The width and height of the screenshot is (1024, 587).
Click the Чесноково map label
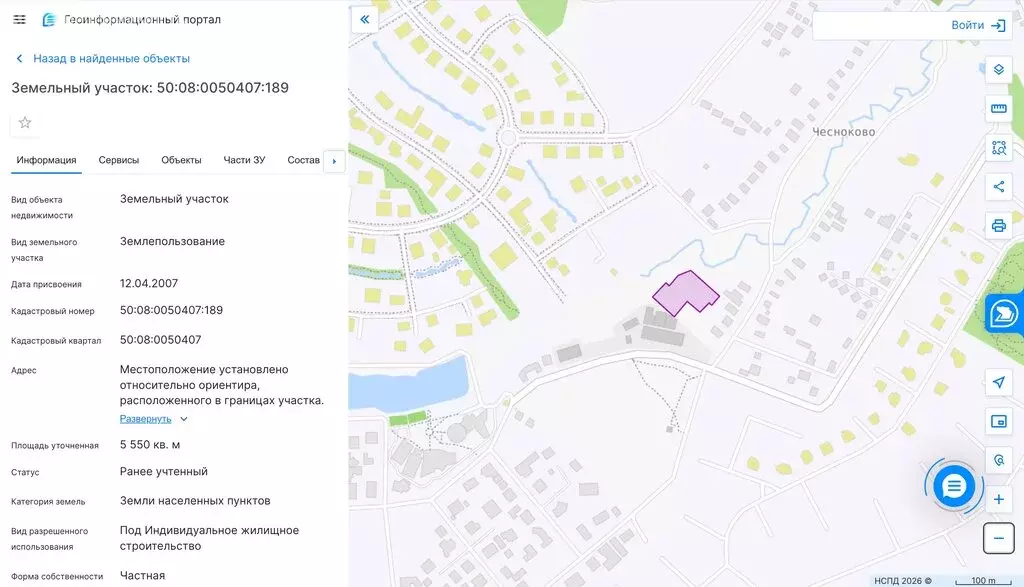pos(844,132)
